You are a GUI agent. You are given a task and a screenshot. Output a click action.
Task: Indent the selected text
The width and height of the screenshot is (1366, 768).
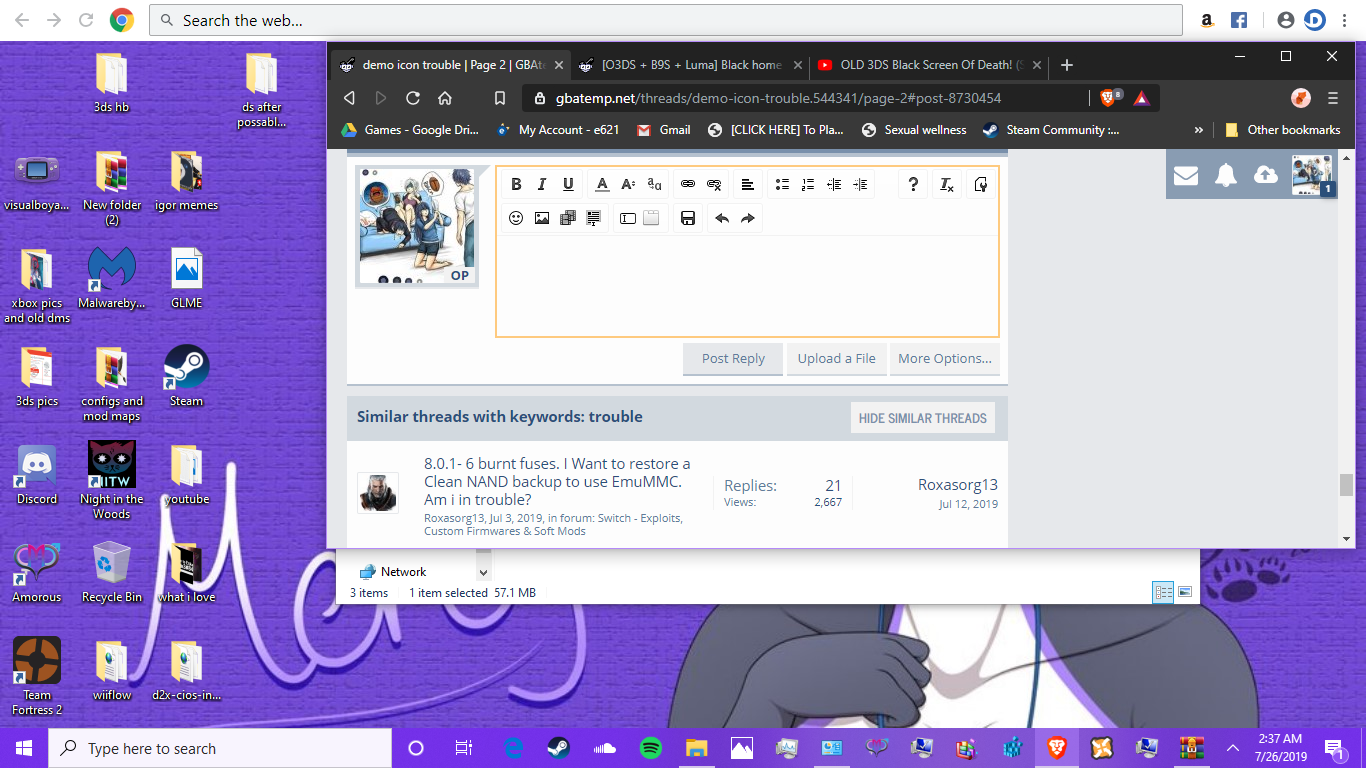[860, 184]
